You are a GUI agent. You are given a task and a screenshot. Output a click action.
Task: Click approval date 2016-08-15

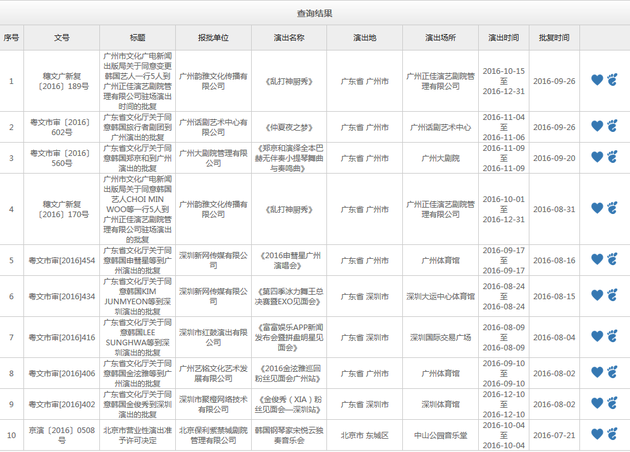554,297
